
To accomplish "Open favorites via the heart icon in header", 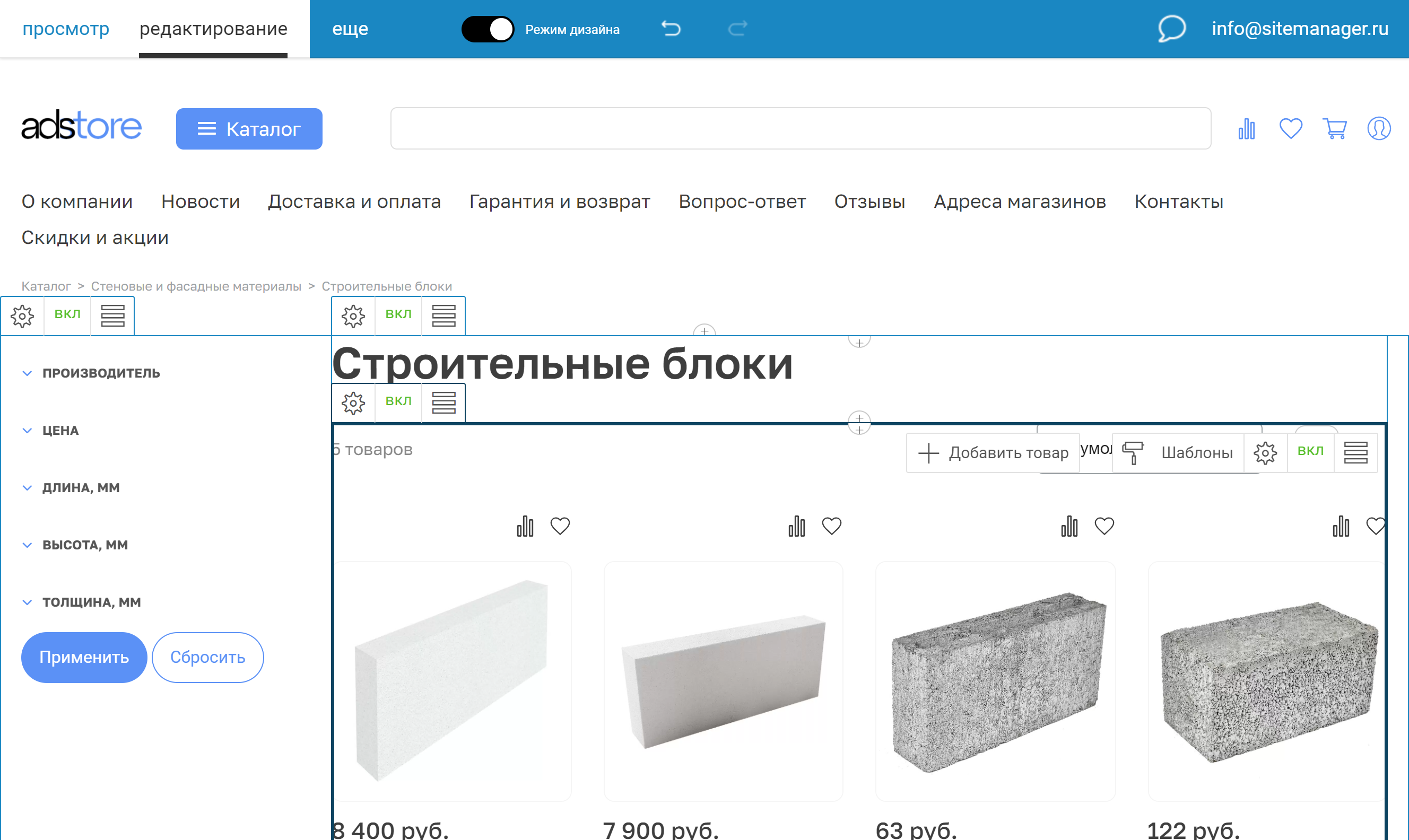I will 1291,128.
